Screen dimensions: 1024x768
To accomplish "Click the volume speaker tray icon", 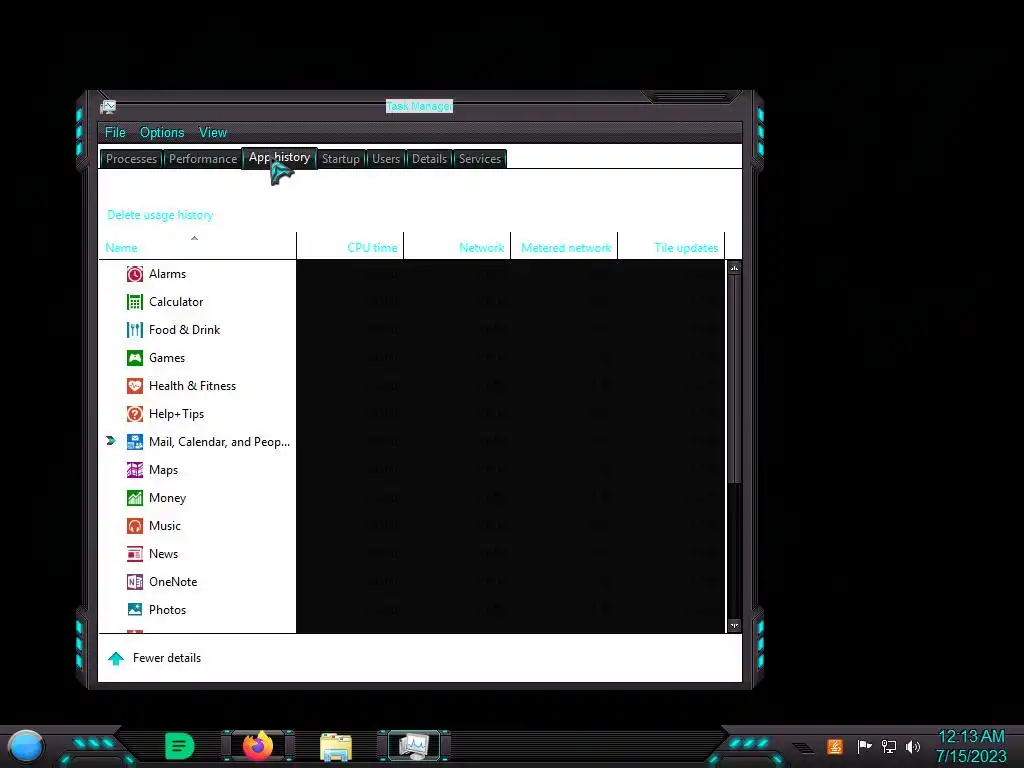I will (913, 746).
